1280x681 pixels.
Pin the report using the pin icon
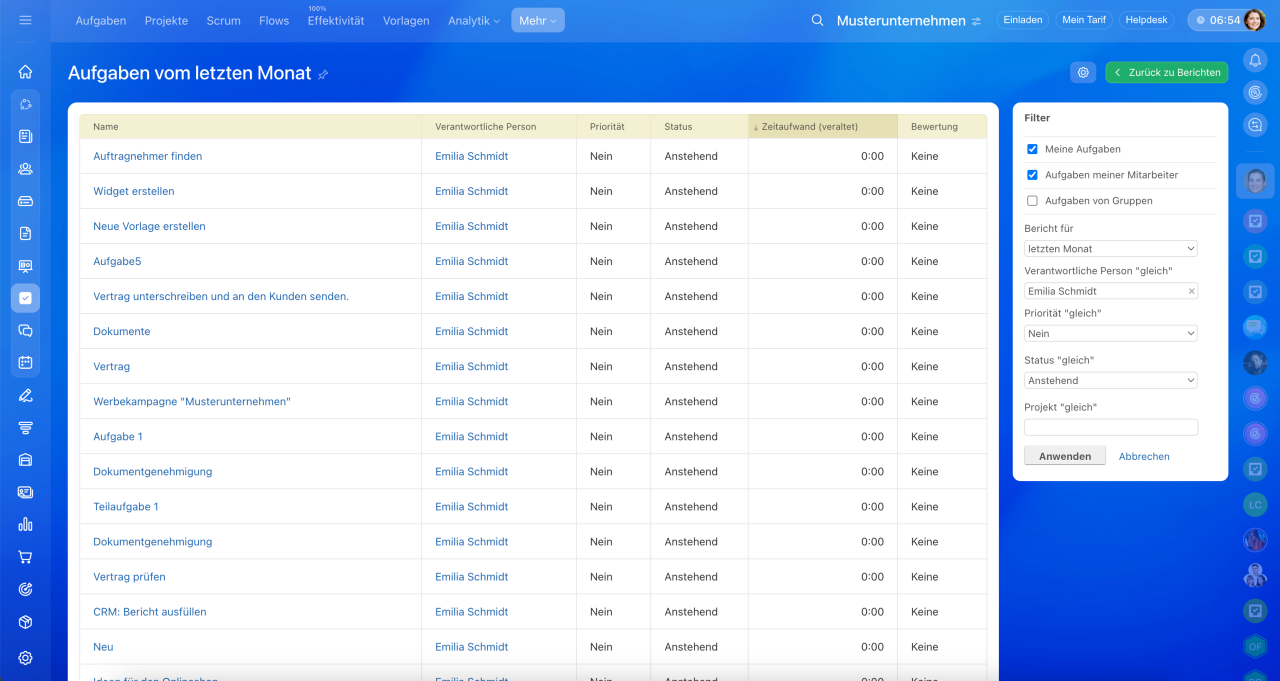click(323, 75)
